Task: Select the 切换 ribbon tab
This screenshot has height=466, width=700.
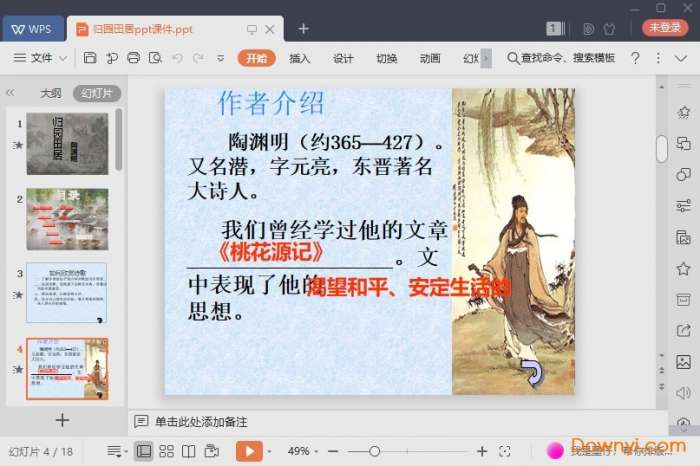Action: coord(387,58)
